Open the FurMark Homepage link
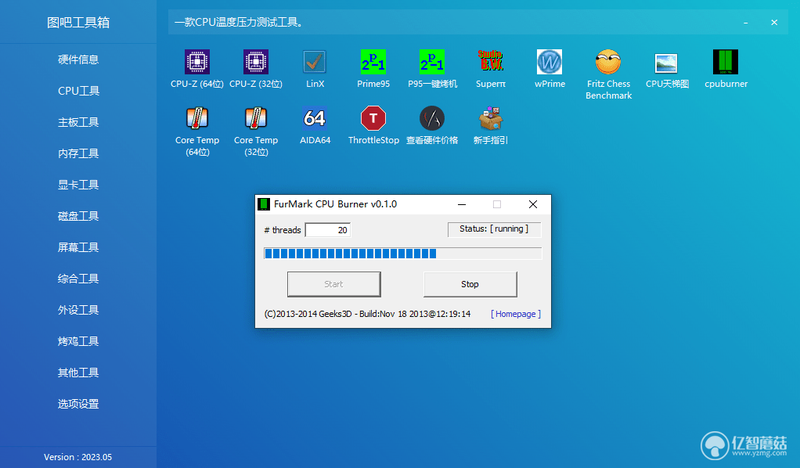 [515, 314]
